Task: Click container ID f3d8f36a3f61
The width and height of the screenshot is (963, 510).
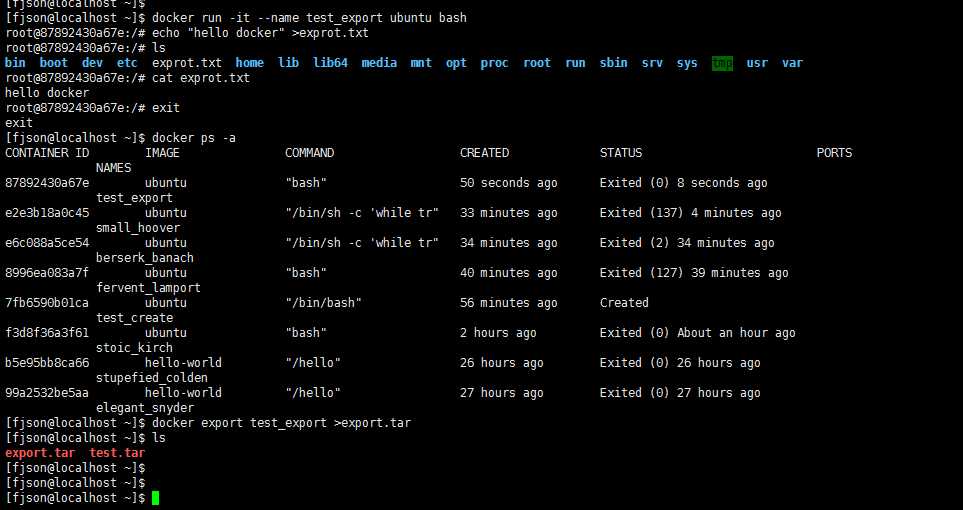Action: tap(47, 333)
